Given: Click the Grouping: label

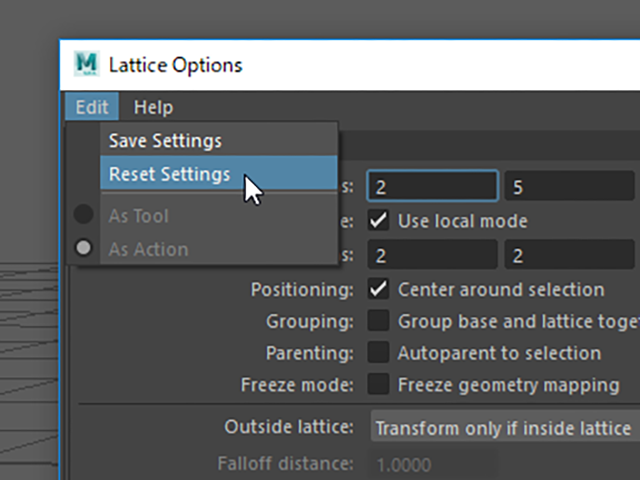Looking at the screenshot, I should coord(310,321).
